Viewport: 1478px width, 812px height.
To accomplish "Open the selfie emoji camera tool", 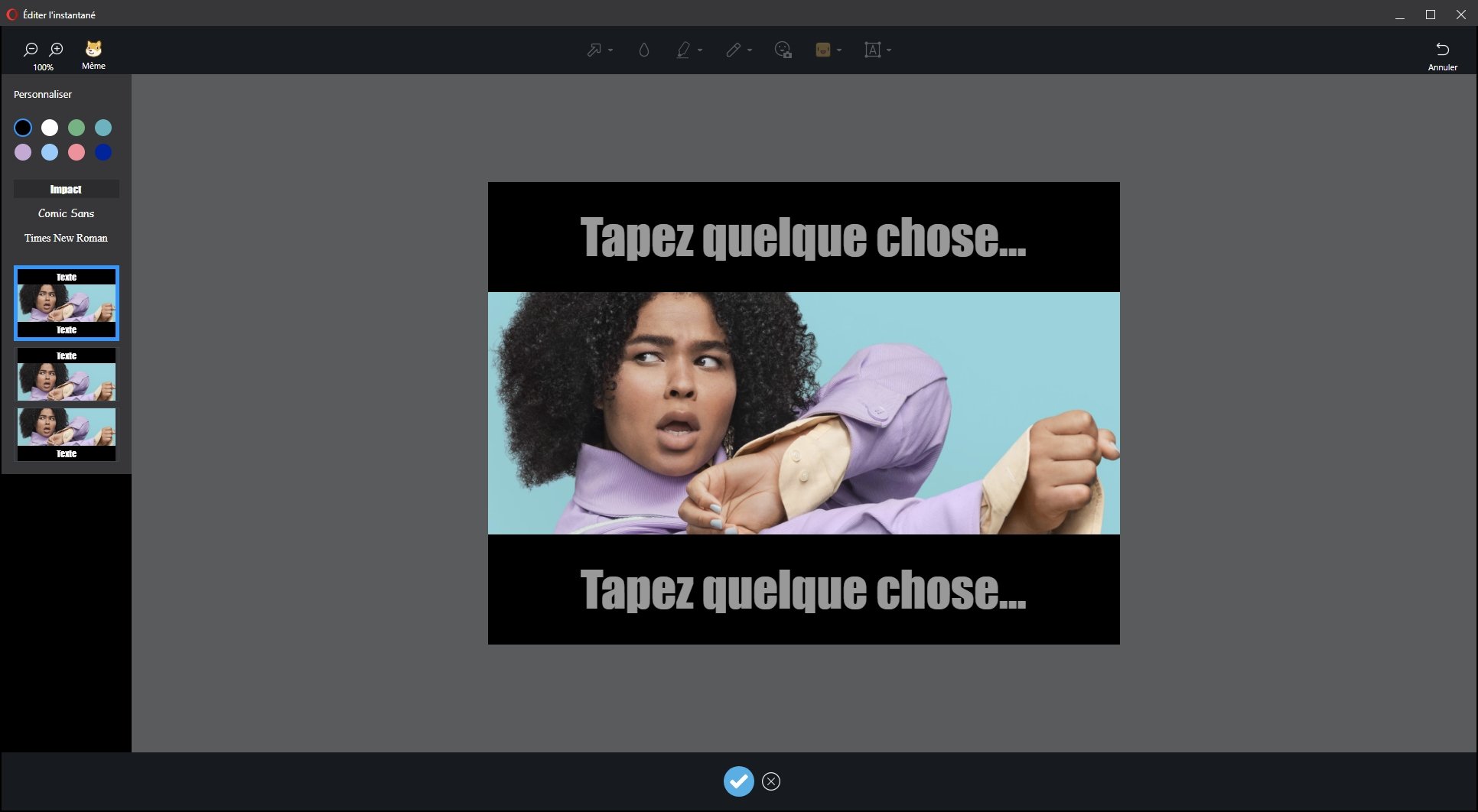I will (783, 50).
